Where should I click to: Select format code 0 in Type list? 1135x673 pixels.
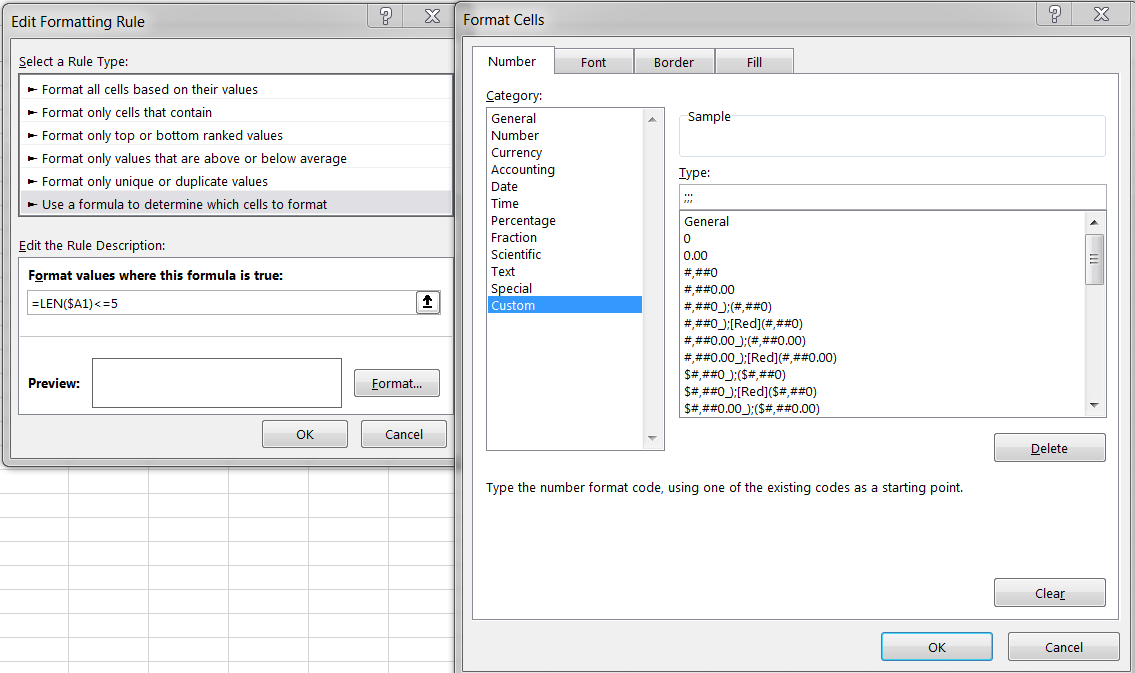[883, 239]
